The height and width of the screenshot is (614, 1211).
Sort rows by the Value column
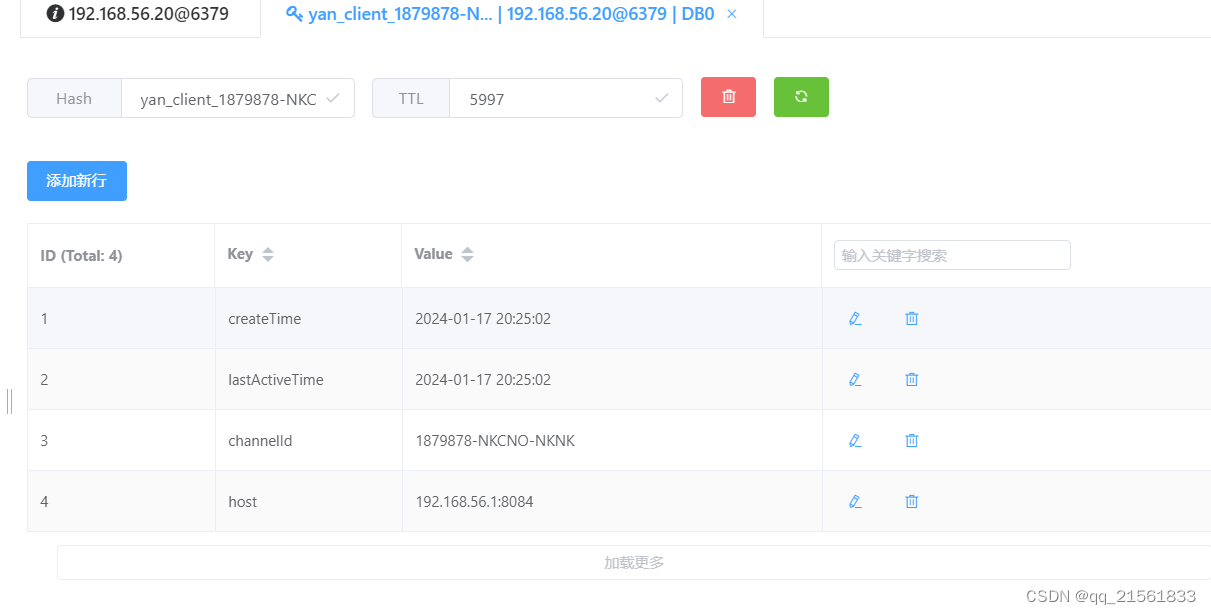468,254
